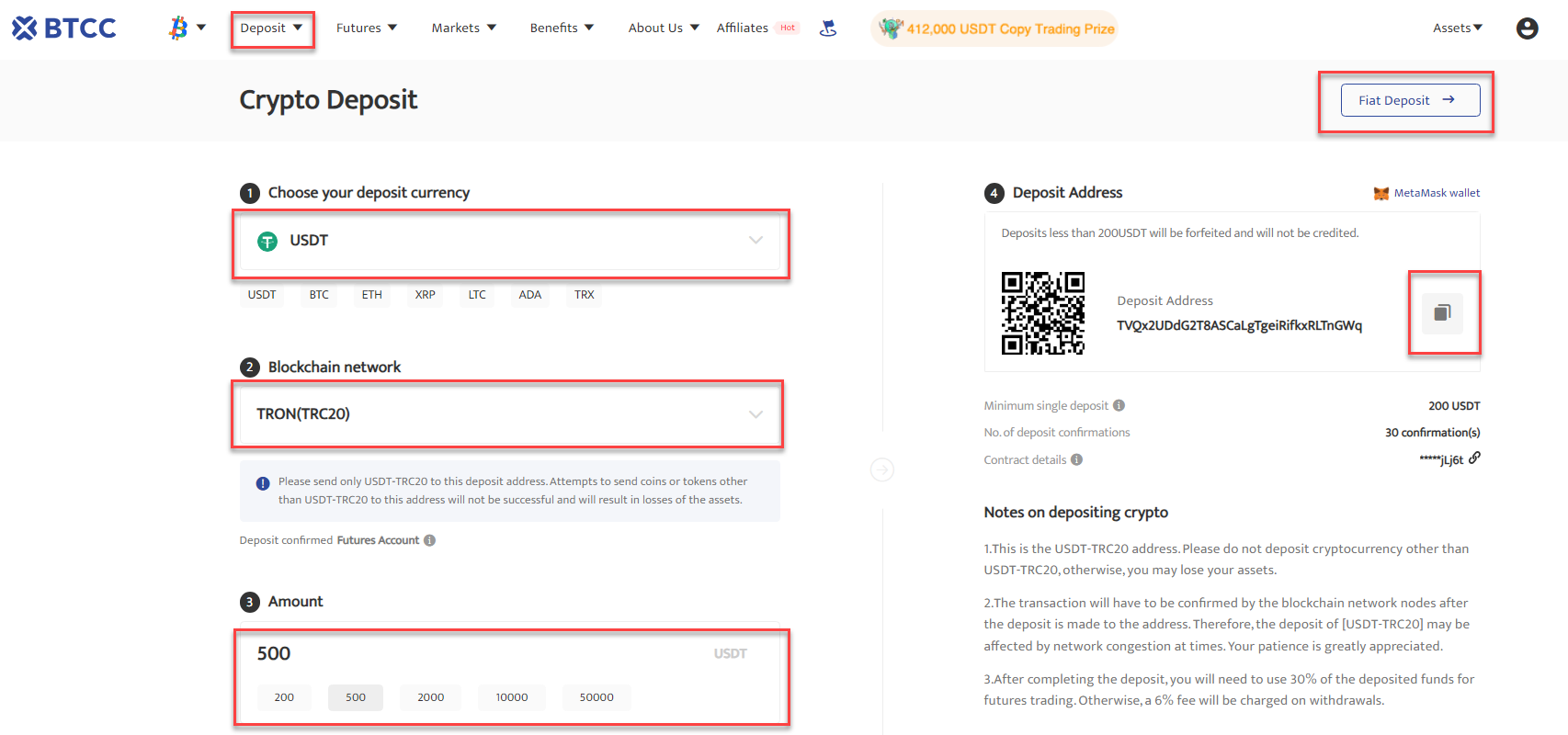Select the 2000 preset amount

coord(430,697)
